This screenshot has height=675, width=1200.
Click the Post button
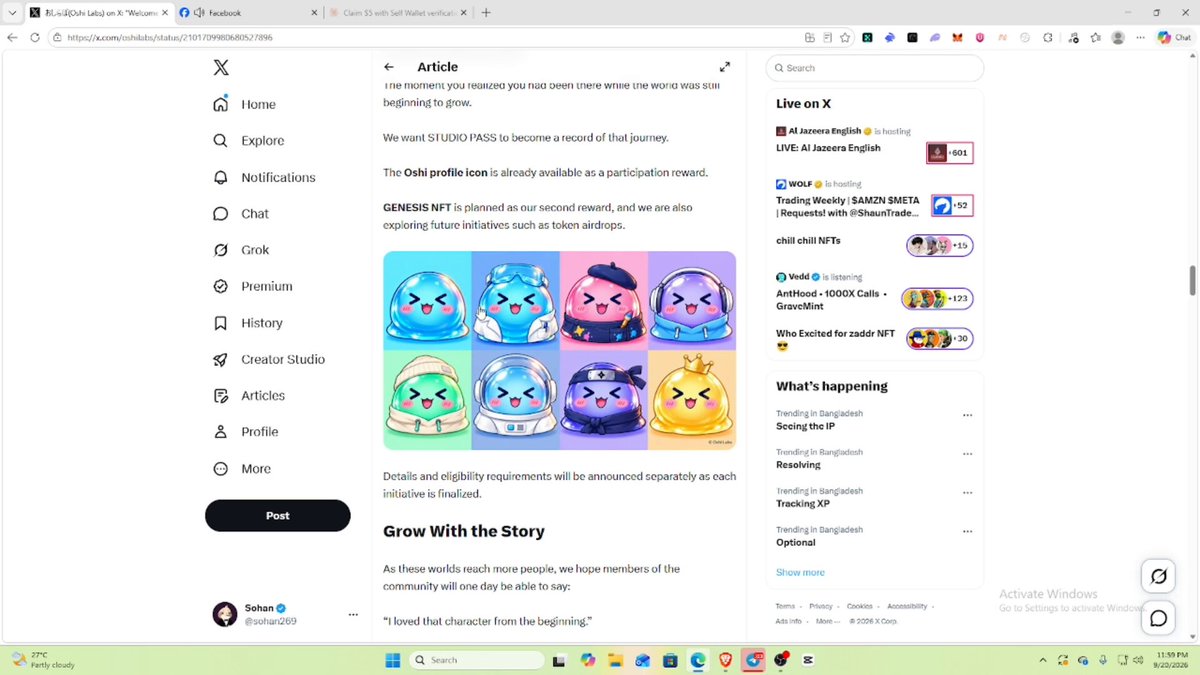coord(278,516)
